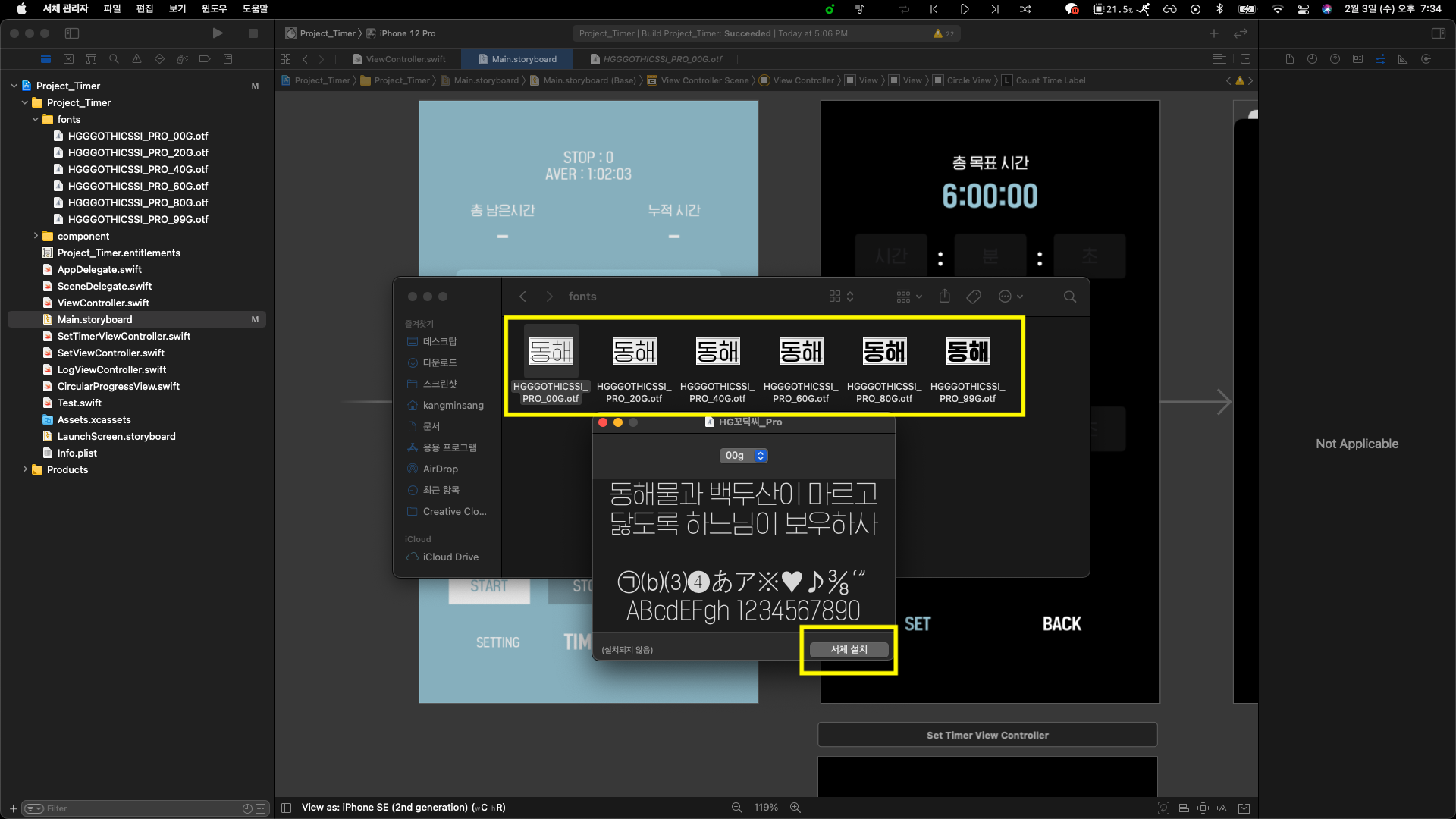The width and height of the screenshot is (1456, 819).
Task: Zoom in the storyboard canvas
Action: [795, 808]
